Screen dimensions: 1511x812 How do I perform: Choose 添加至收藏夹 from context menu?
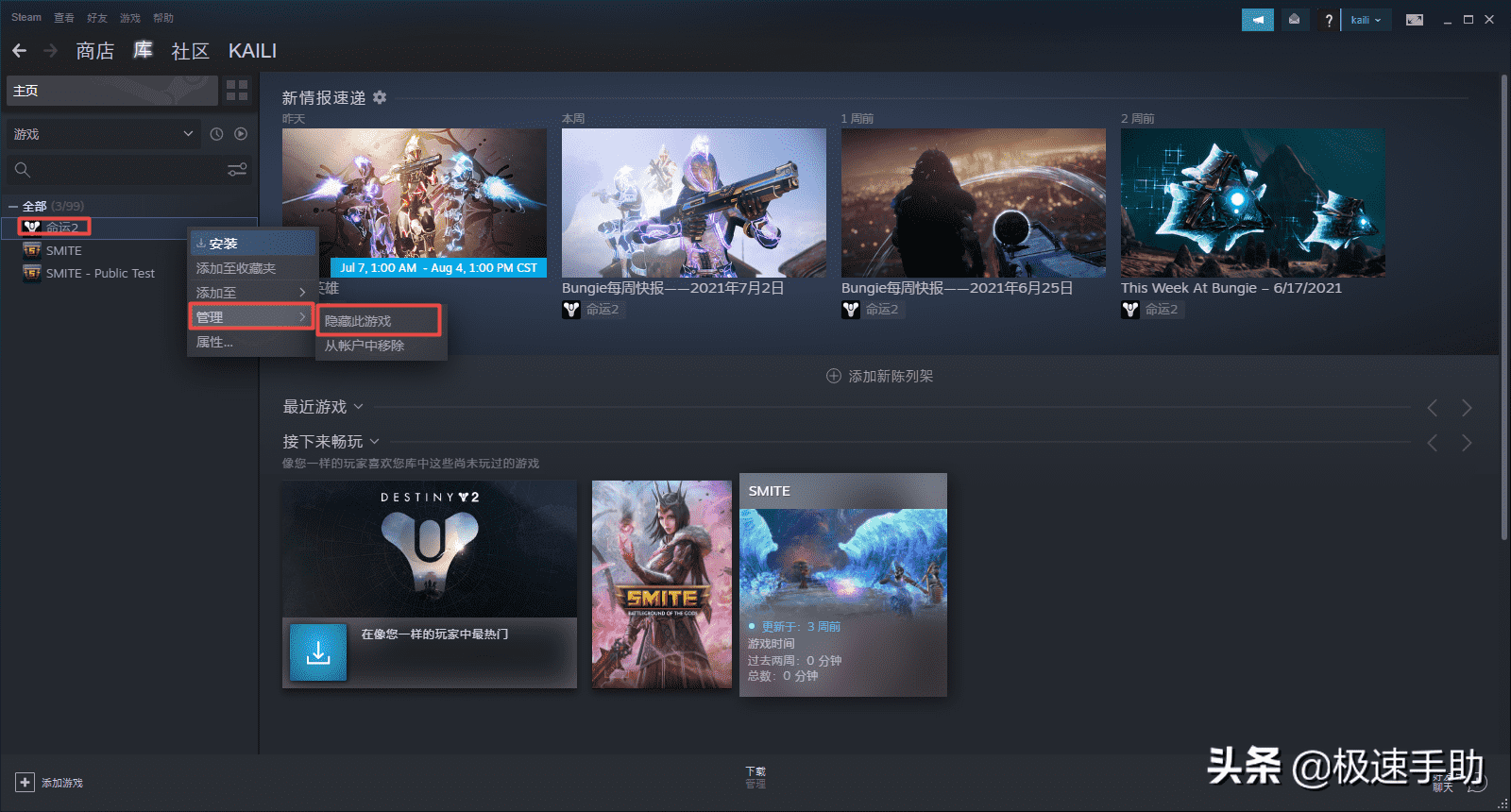coord(252,268)
